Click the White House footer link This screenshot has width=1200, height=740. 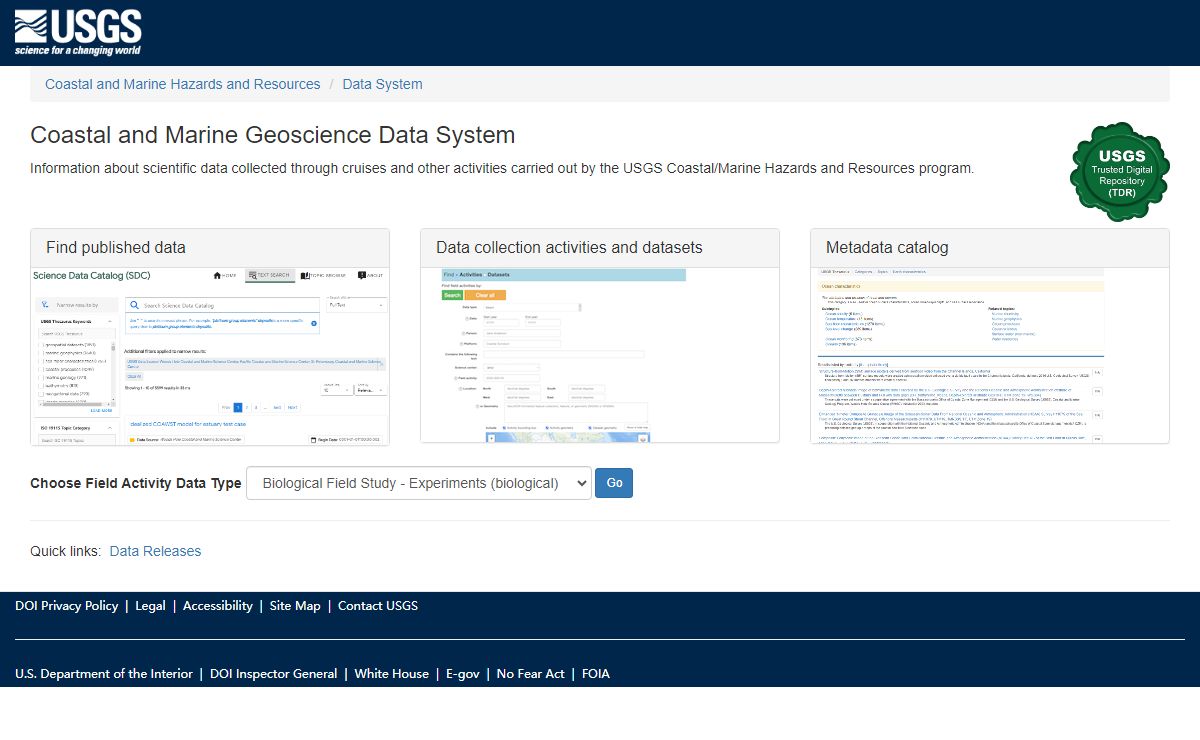[391, 673]
